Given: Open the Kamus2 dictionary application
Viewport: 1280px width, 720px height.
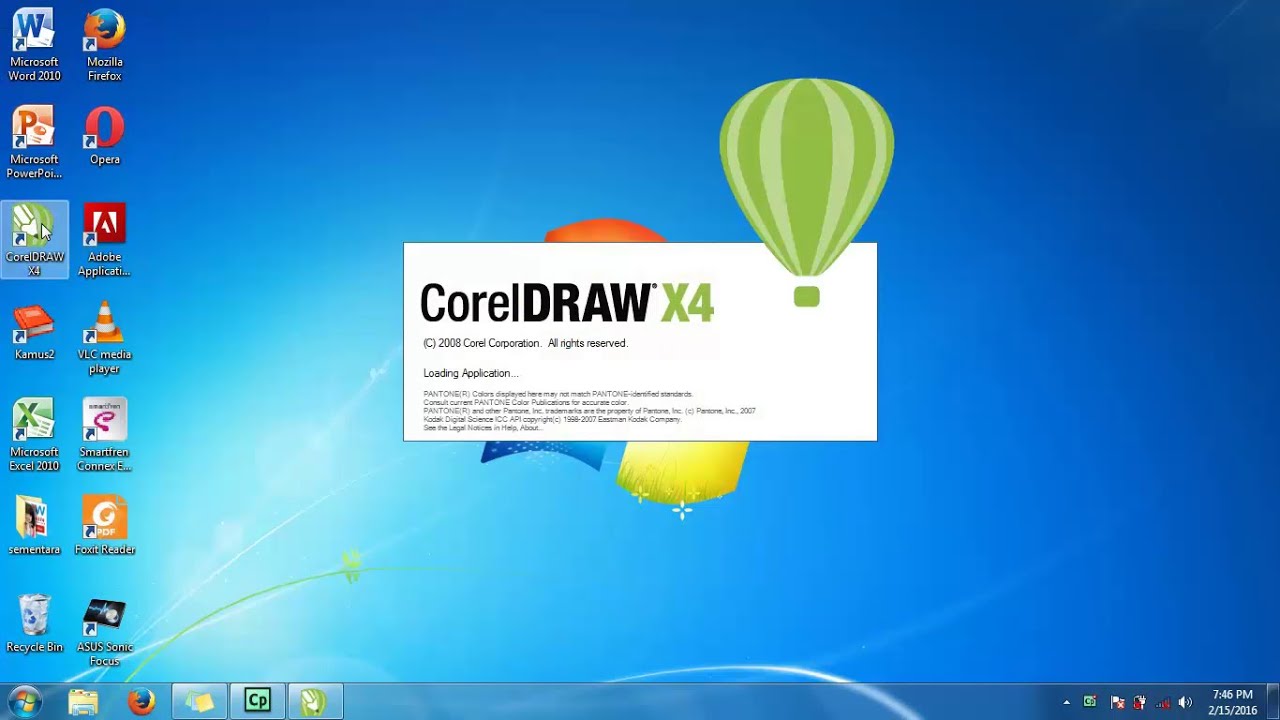Looking at the screenshot, I should point(34,325).
